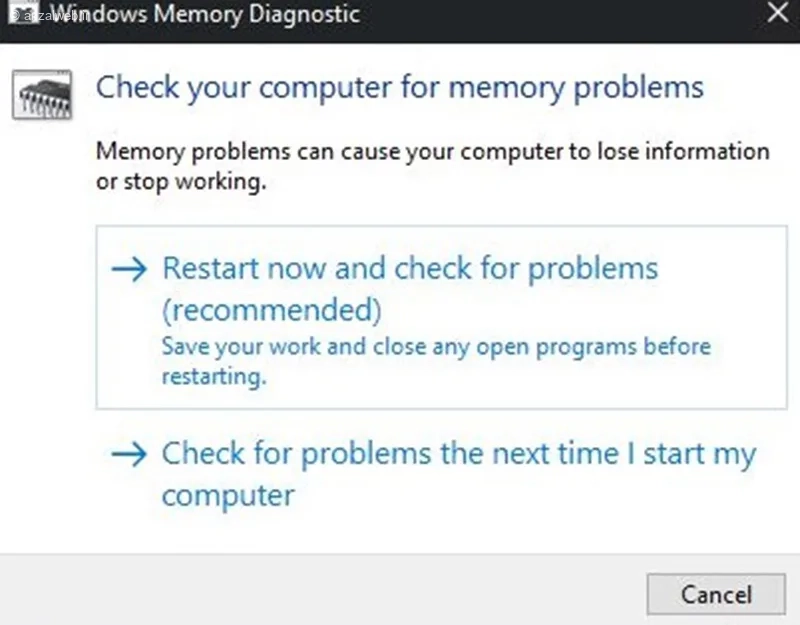Click the "Check your computer for memory problems" heading
This screenshot has height=625, width=800.
tap(400, 87)
